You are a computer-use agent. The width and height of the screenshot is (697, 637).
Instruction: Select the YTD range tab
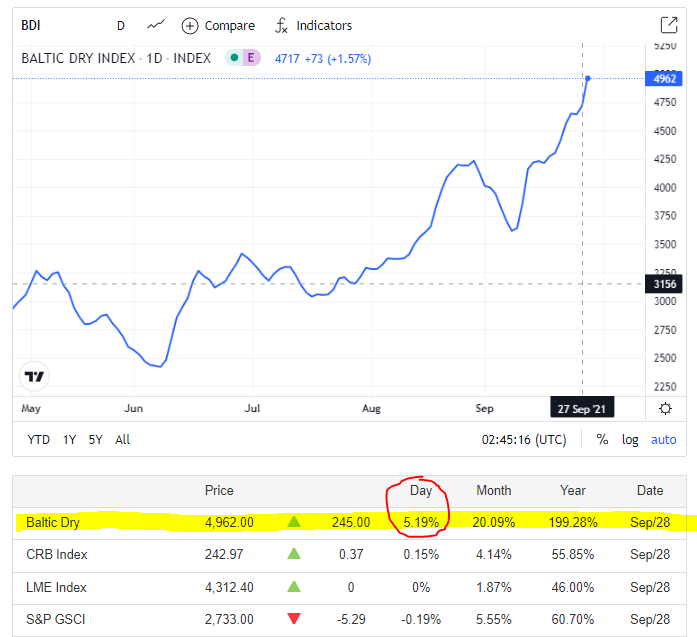click(38, 440)
